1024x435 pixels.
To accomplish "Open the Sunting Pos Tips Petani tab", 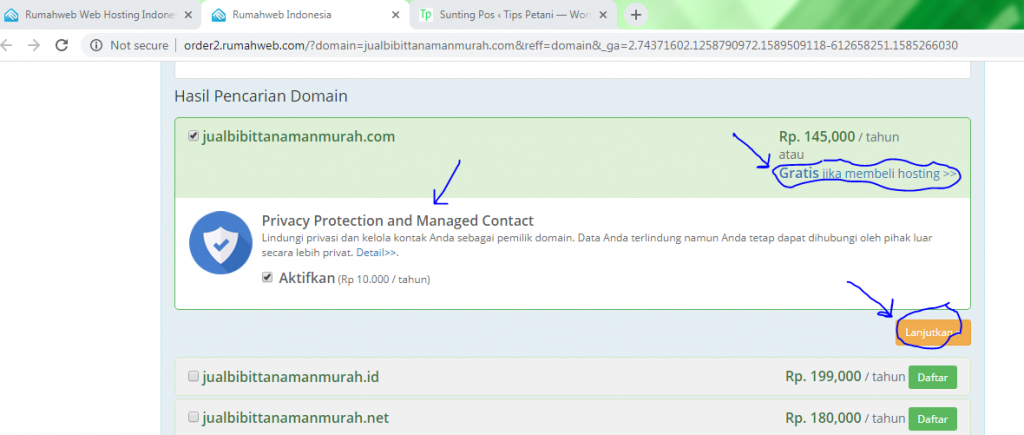I will (513, 15).
